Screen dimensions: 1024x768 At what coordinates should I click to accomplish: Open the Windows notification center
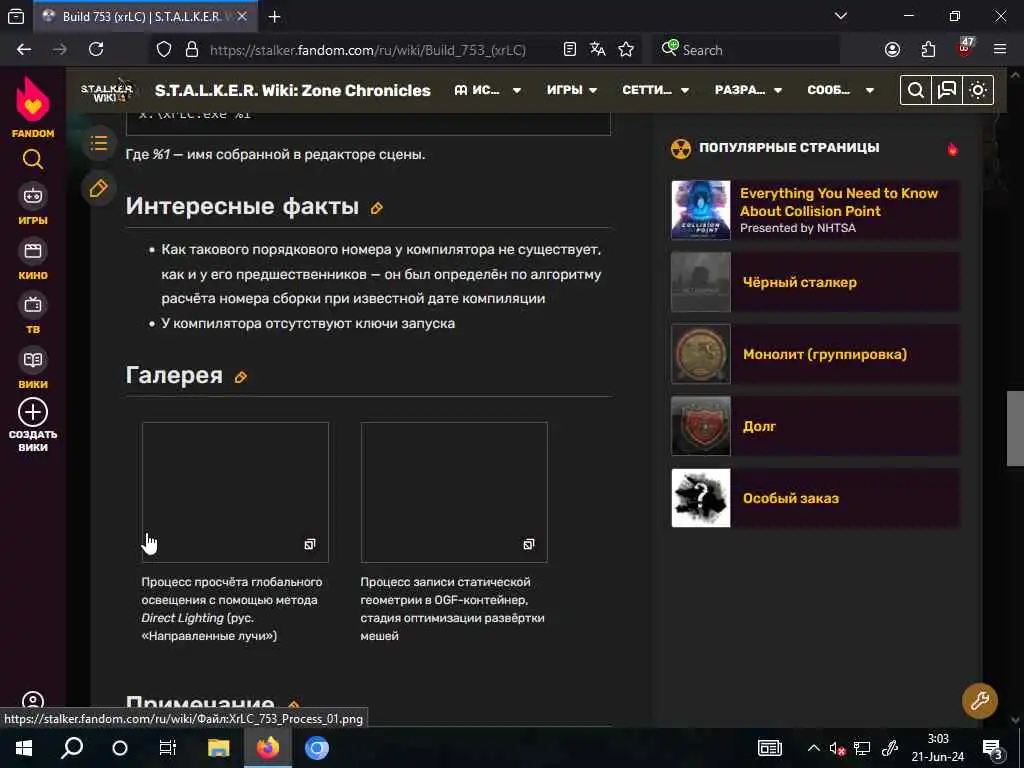coord(992,749)
